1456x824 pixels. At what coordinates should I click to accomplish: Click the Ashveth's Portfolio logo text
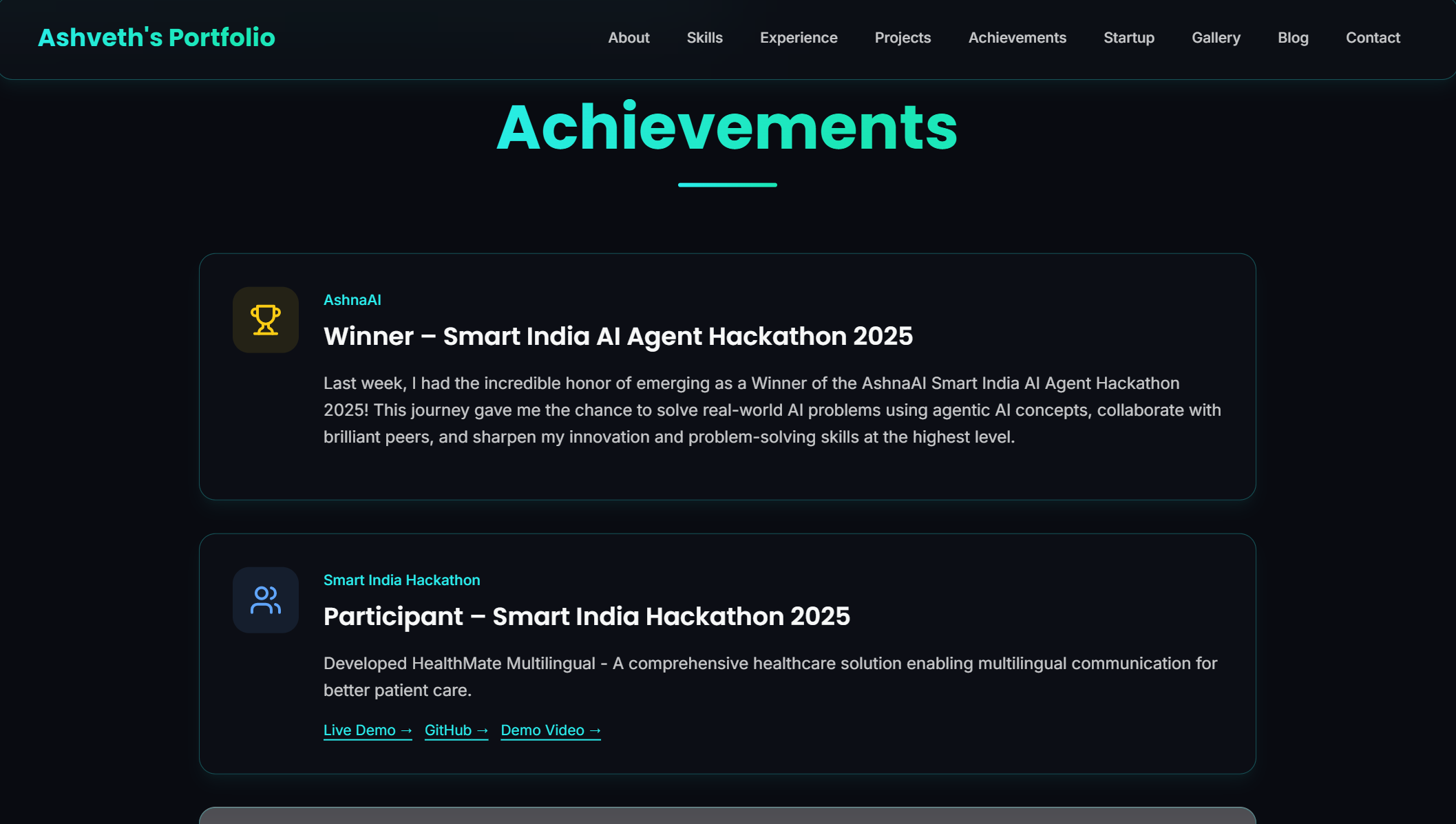156,38
